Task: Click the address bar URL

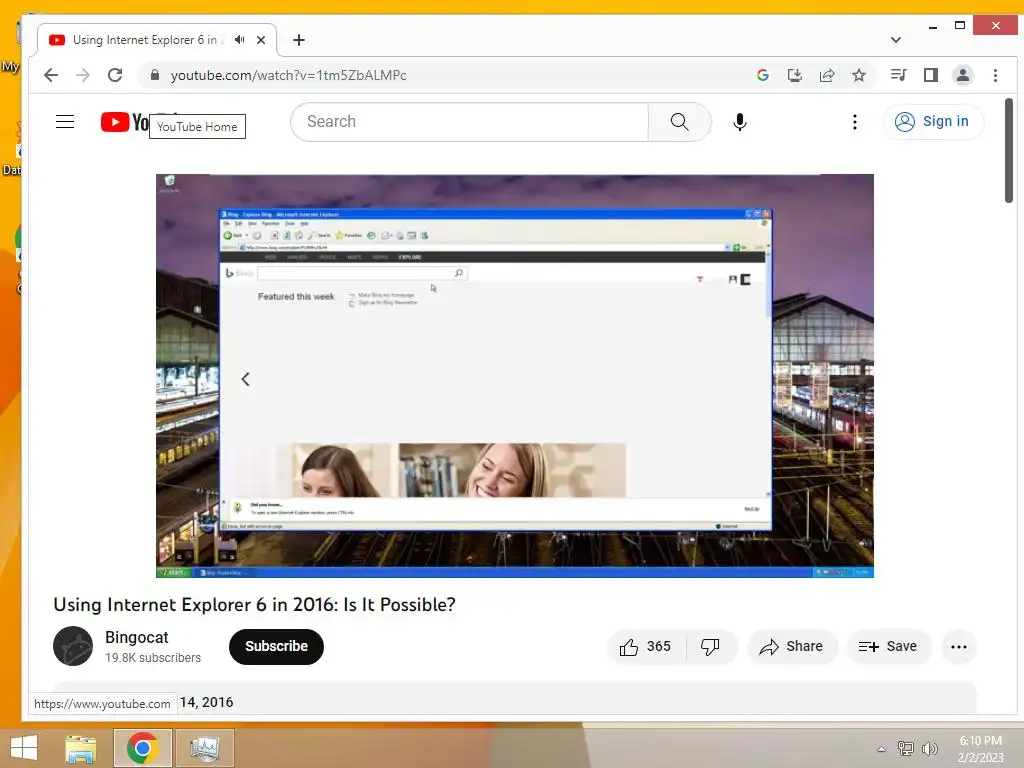Action: click(289, 75)
